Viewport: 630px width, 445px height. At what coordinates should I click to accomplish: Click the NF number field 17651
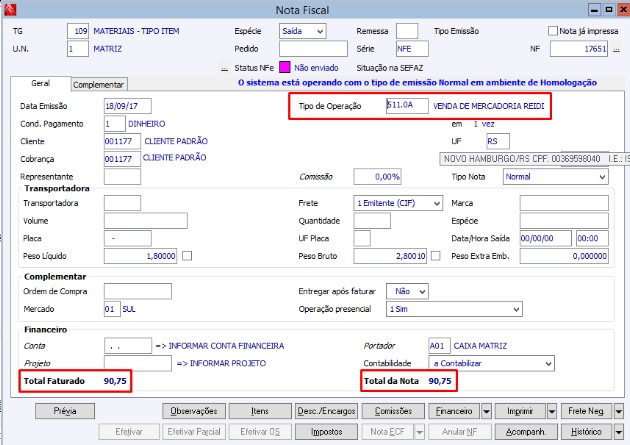pos(579,49)
